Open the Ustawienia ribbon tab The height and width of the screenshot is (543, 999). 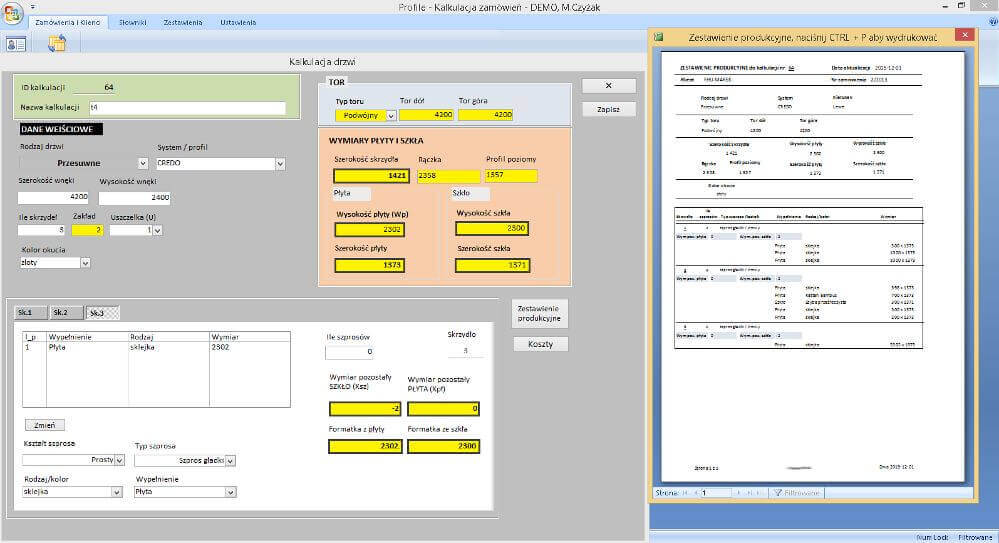(x=238, y=22)
